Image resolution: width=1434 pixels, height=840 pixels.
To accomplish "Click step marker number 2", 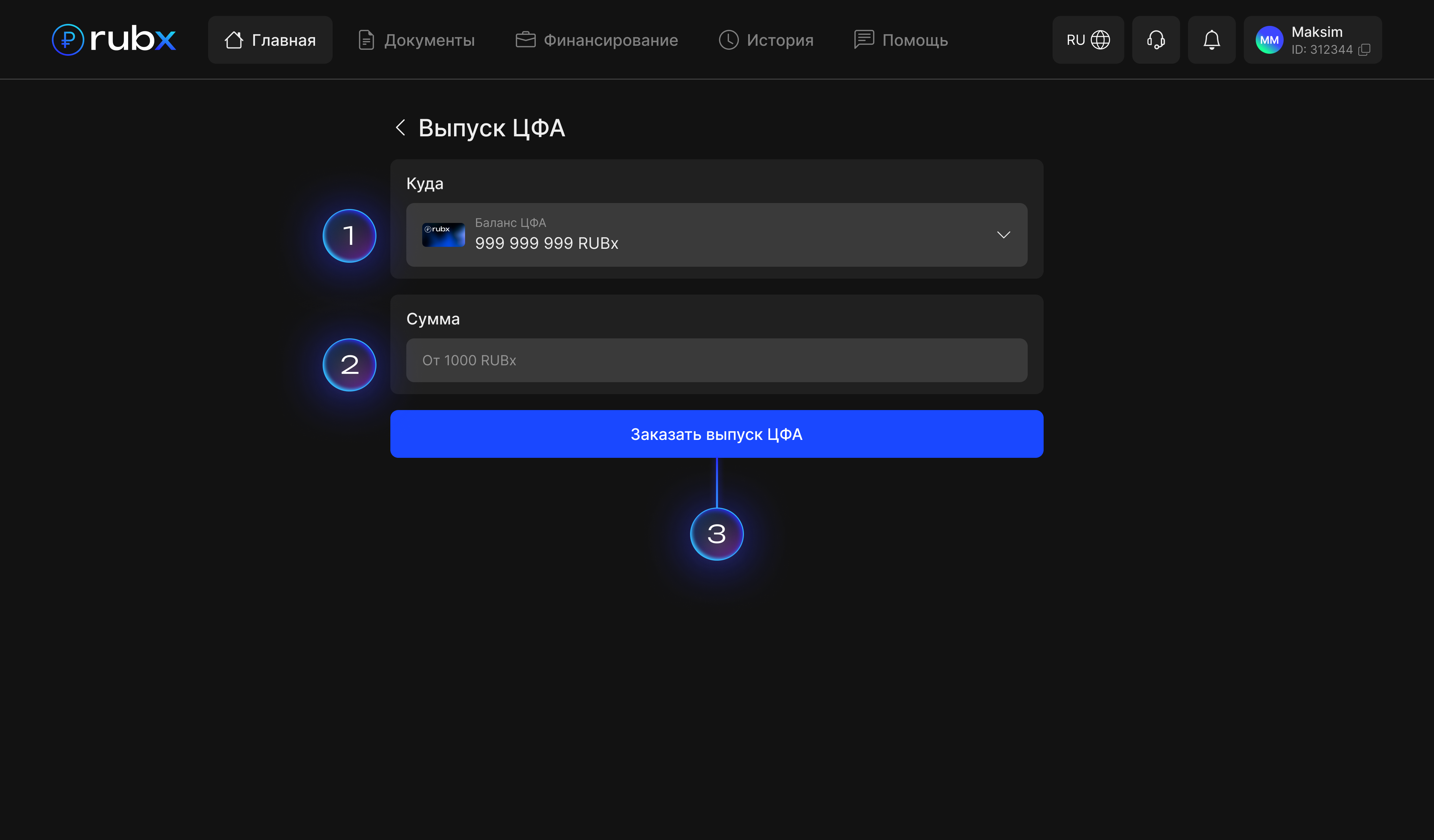I will pos(349,365).
